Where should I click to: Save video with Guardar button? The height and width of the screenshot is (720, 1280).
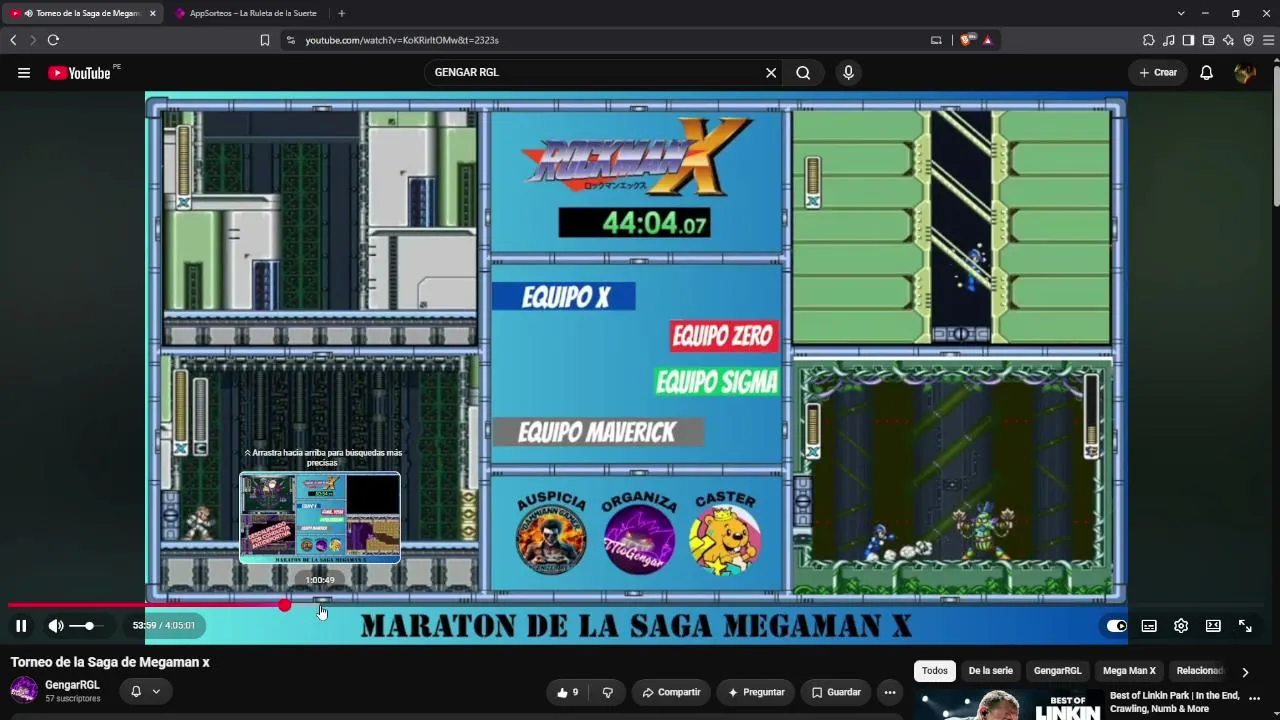836,692
